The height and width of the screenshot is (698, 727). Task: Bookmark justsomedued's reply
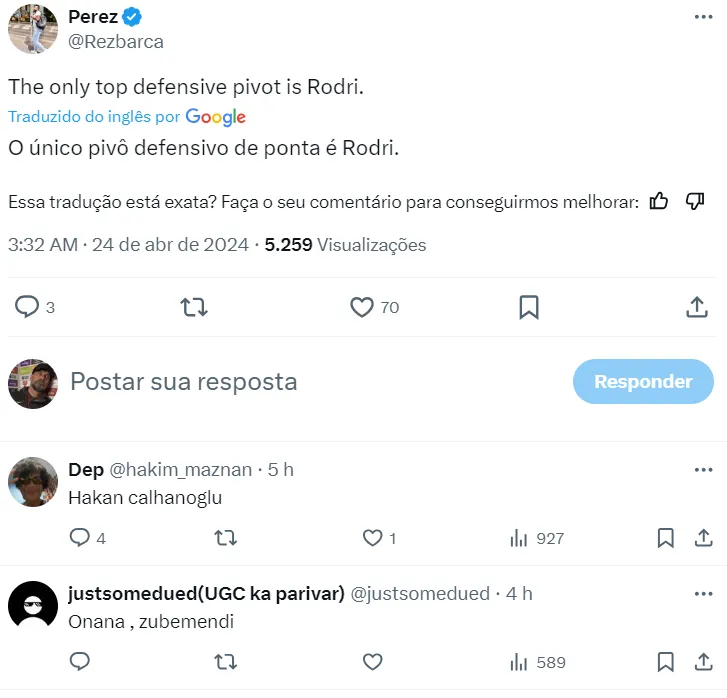pos(665,662)
